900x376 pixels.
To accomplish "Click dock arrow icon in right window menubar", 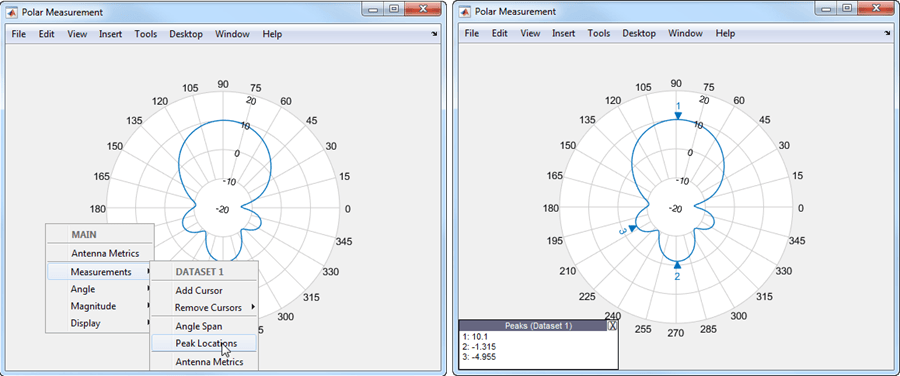I will coord(888,34).
